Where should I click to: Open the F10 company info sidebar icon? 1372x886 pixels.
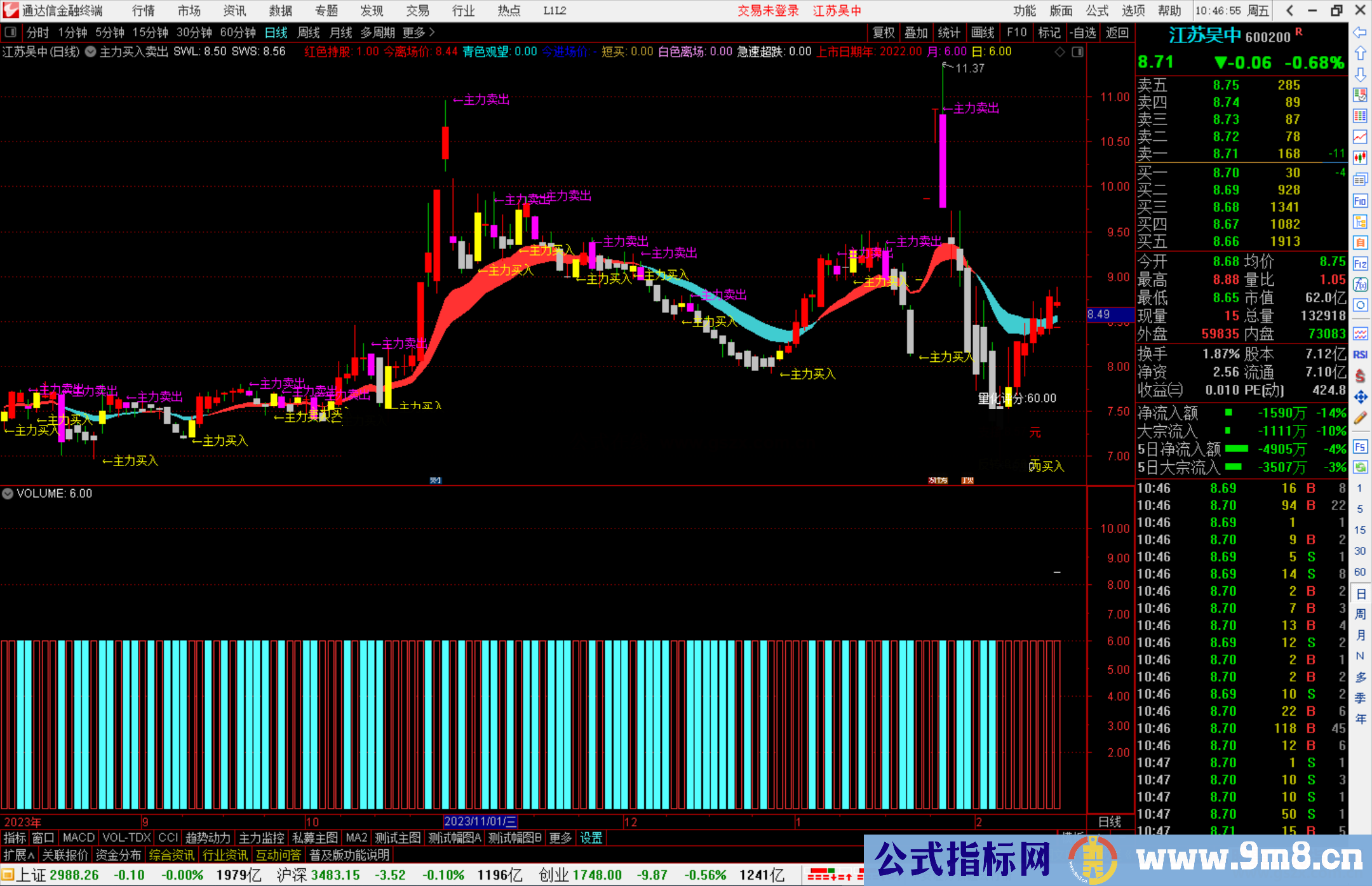click(1360, 201)
